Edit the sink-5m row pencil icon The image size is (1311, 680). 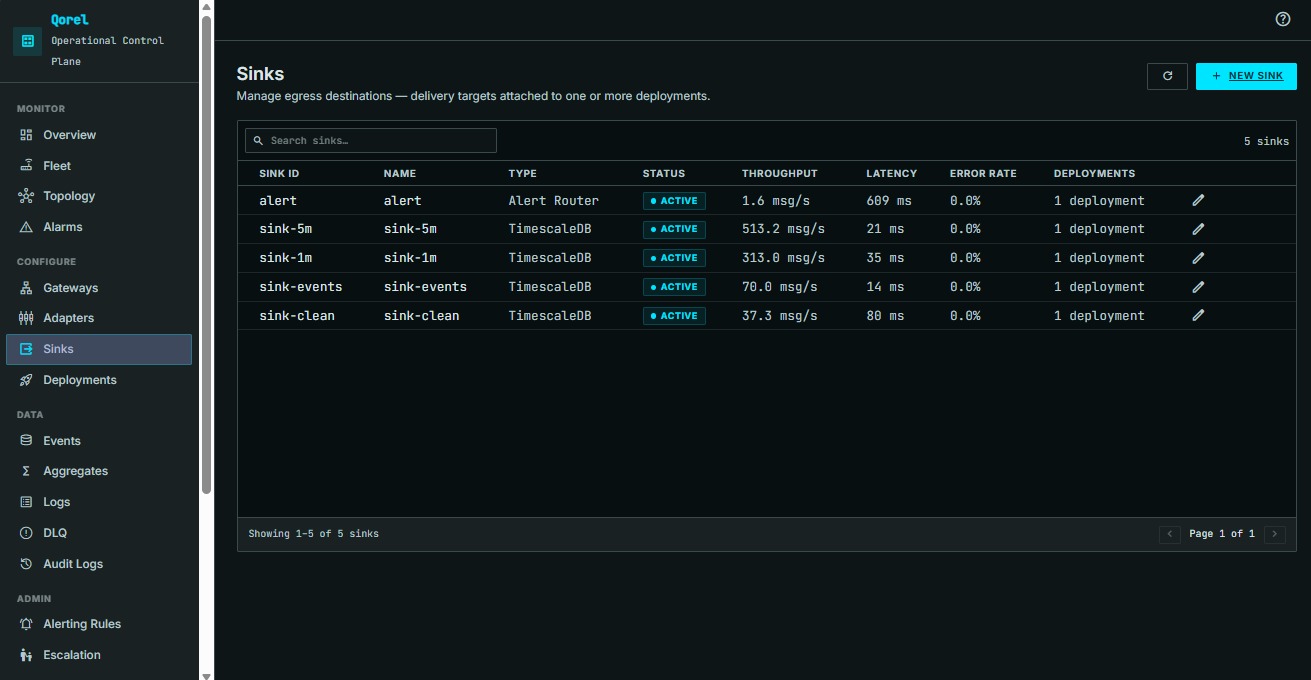coord(1198,229)
